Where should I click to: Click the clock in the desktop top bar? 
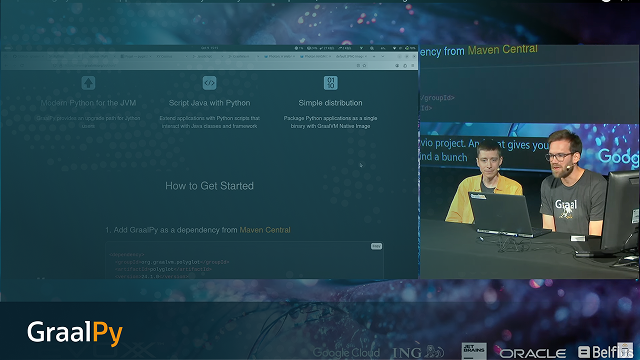pos(210,48)
